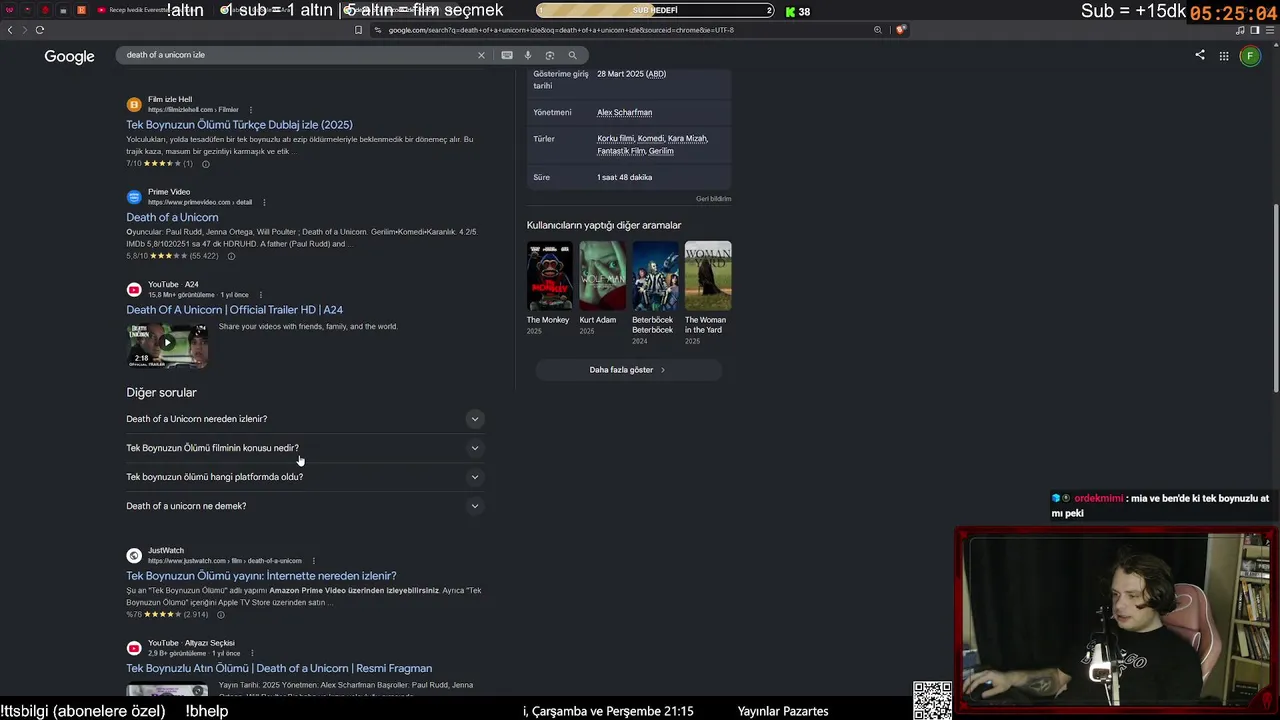Submit search with the magnifier icon
Screen dimensions: 1280x720
[x=572, y=55]
